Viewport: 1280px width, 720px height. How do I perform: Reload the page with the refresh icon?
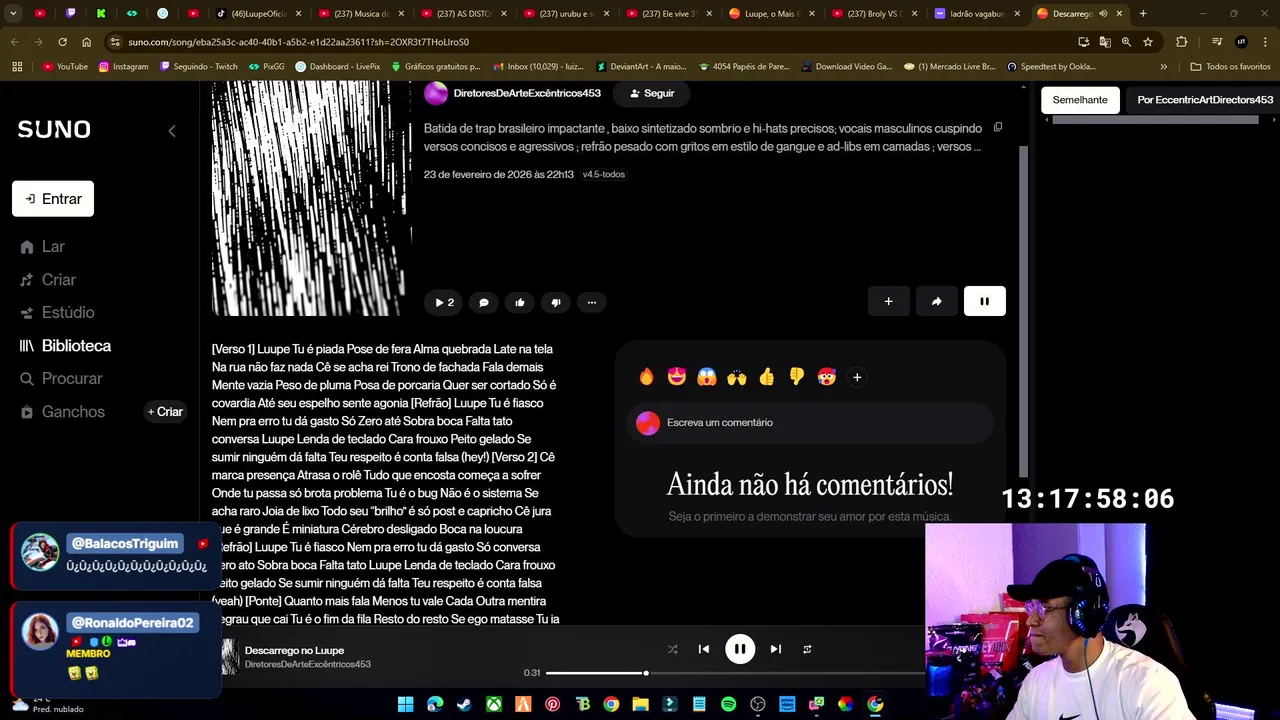pyautogui.click(x=62, y=42)
